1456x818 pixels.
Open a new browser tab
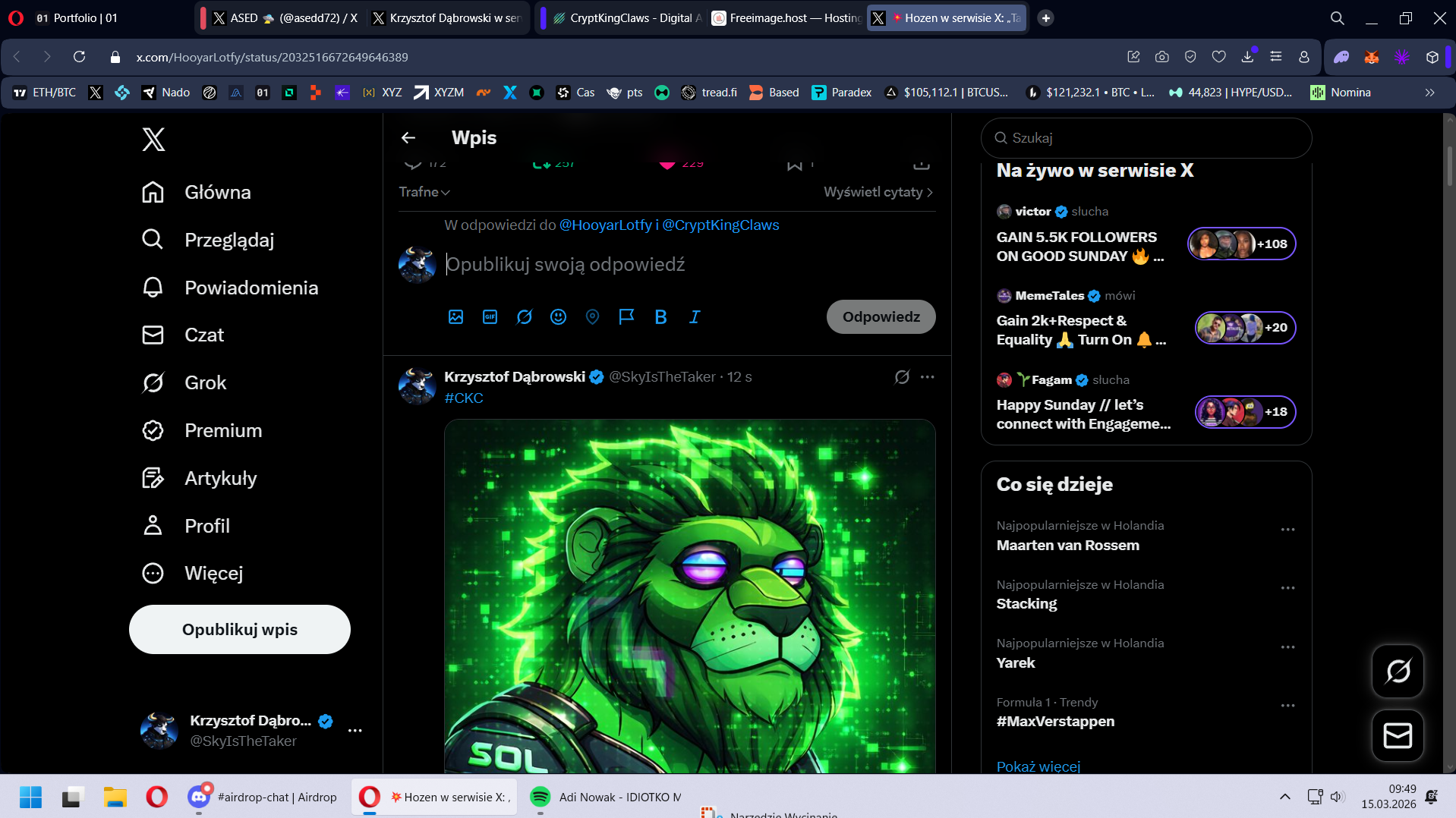click(1045, 18)
